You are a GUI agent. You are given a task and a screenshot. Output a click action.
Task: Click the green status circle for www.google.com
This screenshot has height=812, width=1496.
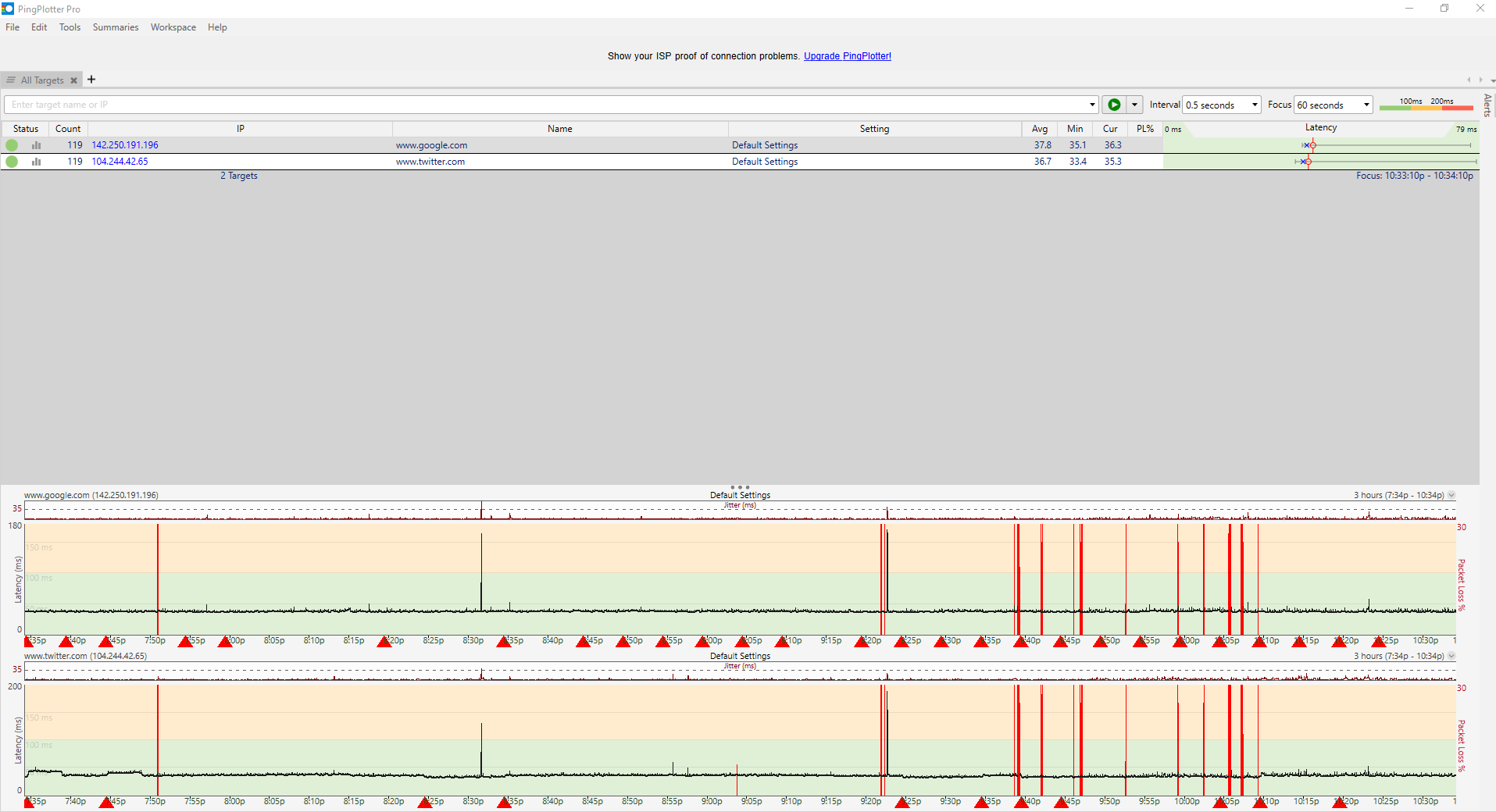12,145
